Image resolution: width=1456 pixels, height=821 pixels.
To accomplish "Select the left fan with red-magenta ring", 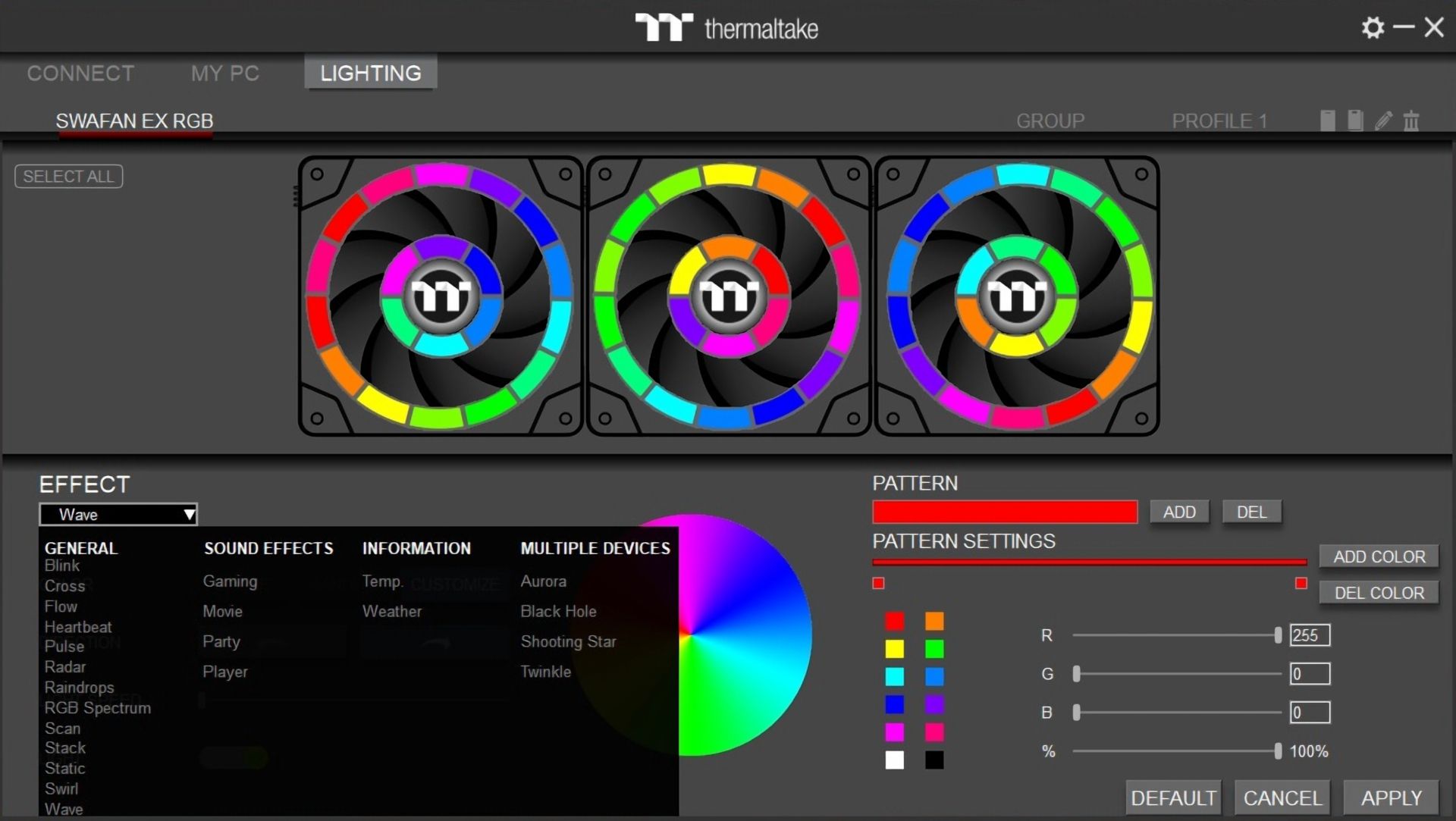I will [441, 296].
